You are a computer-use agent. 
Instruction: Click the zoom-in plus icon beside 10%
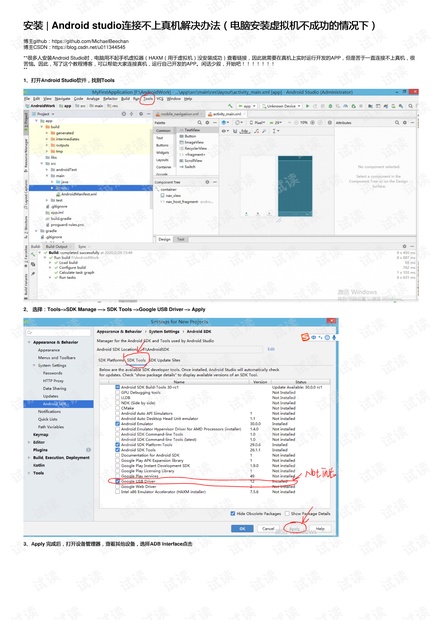pyautogui.click(x=312, y=123)
